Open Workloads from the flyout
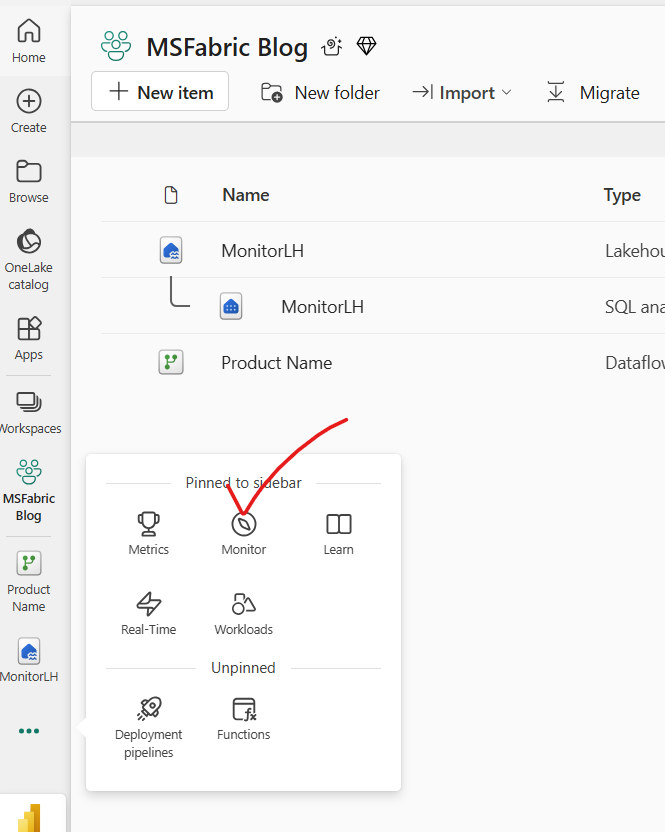Viewport: 665px width, 832px height. tap(244, 613)
